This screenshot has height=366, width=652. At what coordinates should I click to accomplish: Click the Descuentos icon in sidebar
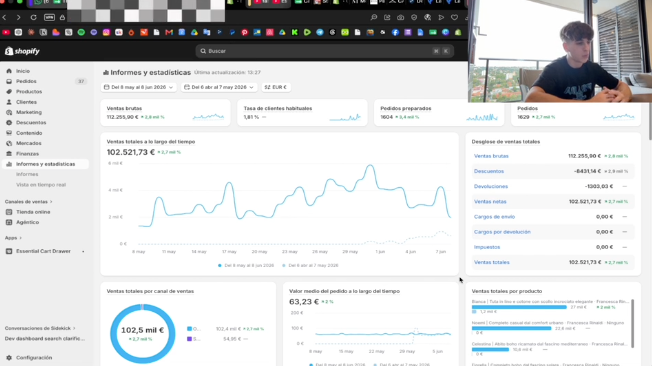[9, 123]
